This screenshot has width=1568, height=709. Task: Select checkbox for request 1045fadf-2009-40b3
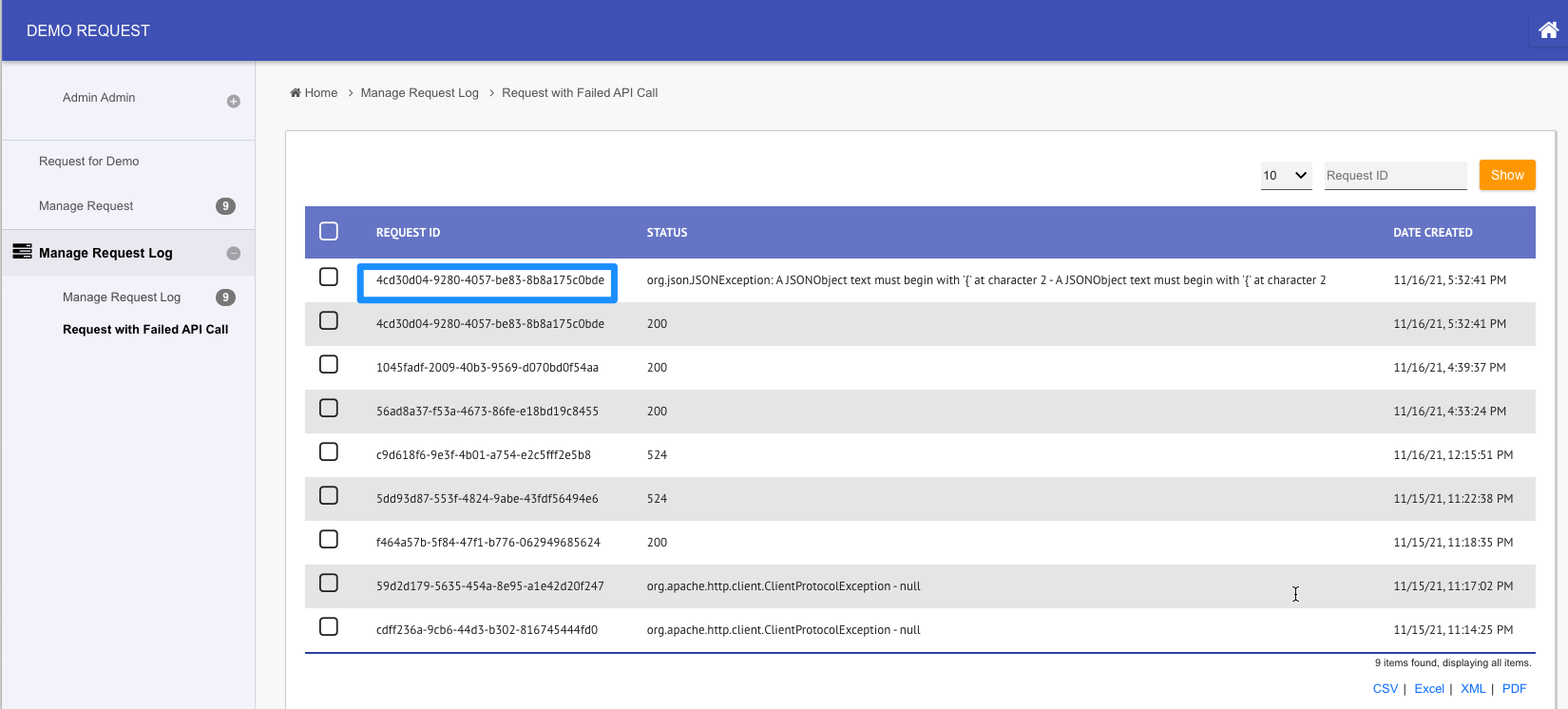pos(329,364)
